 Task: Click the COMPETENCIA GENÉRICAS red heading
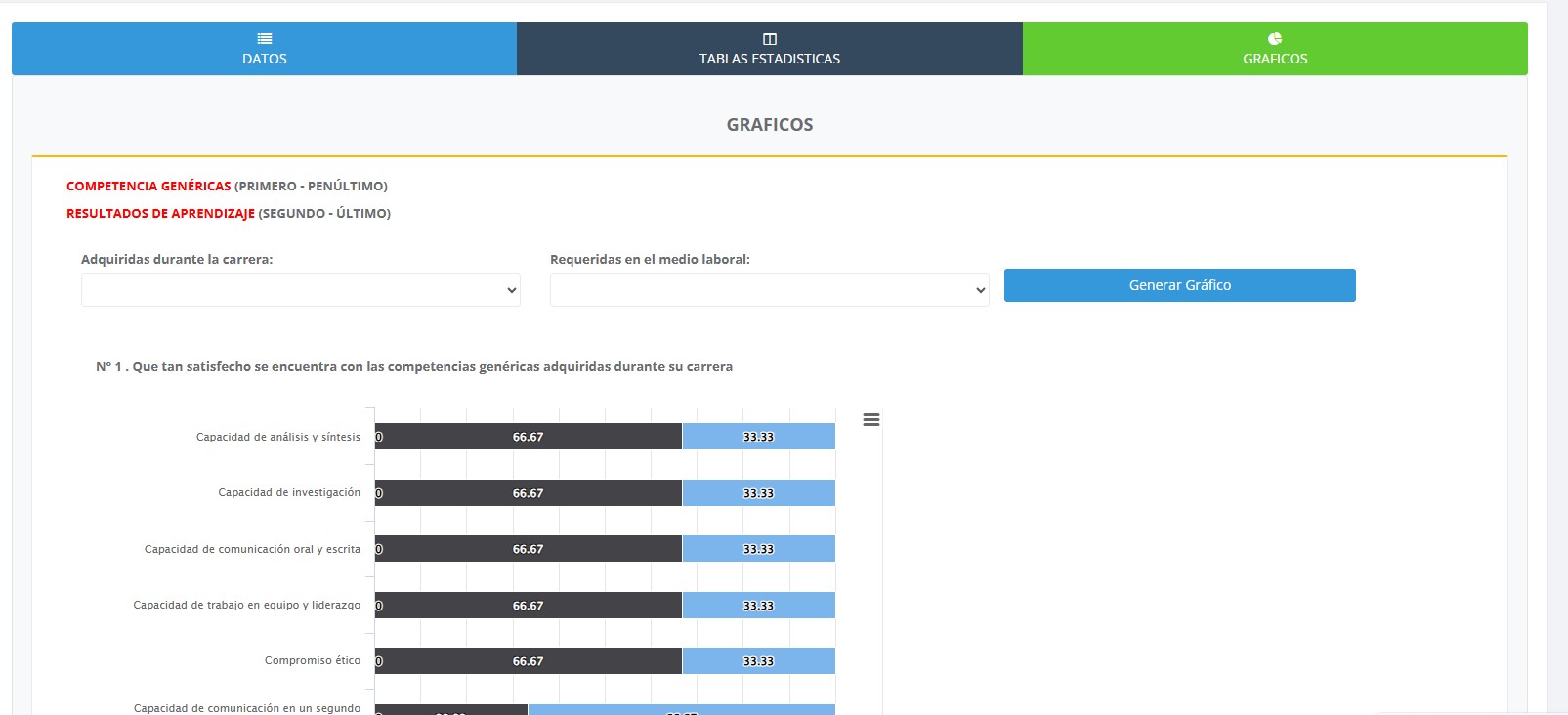pyautogui.click(x=148, y=186)
